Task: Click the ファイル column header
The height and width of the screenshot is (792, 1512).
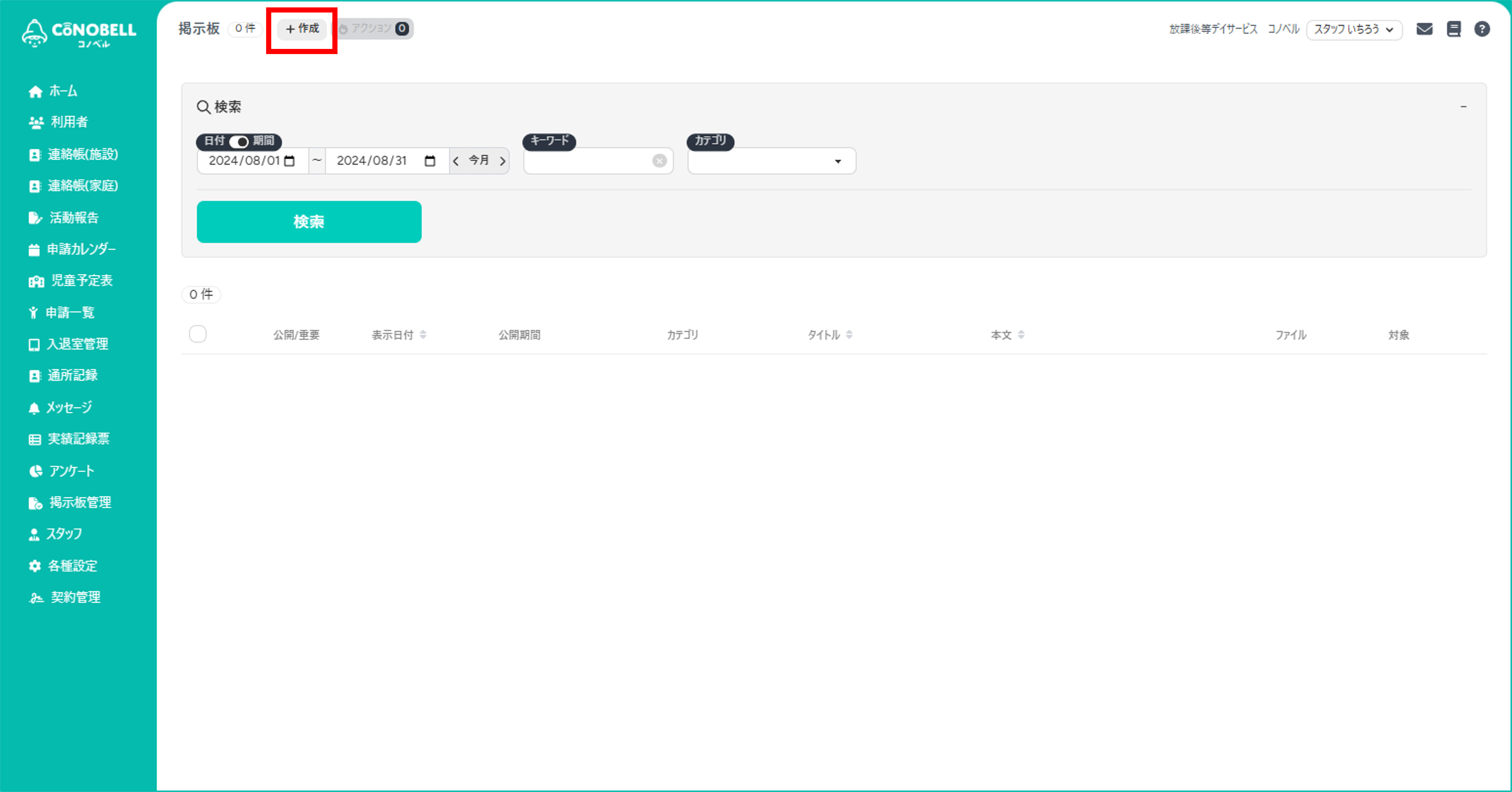Action: [1291, 335]
